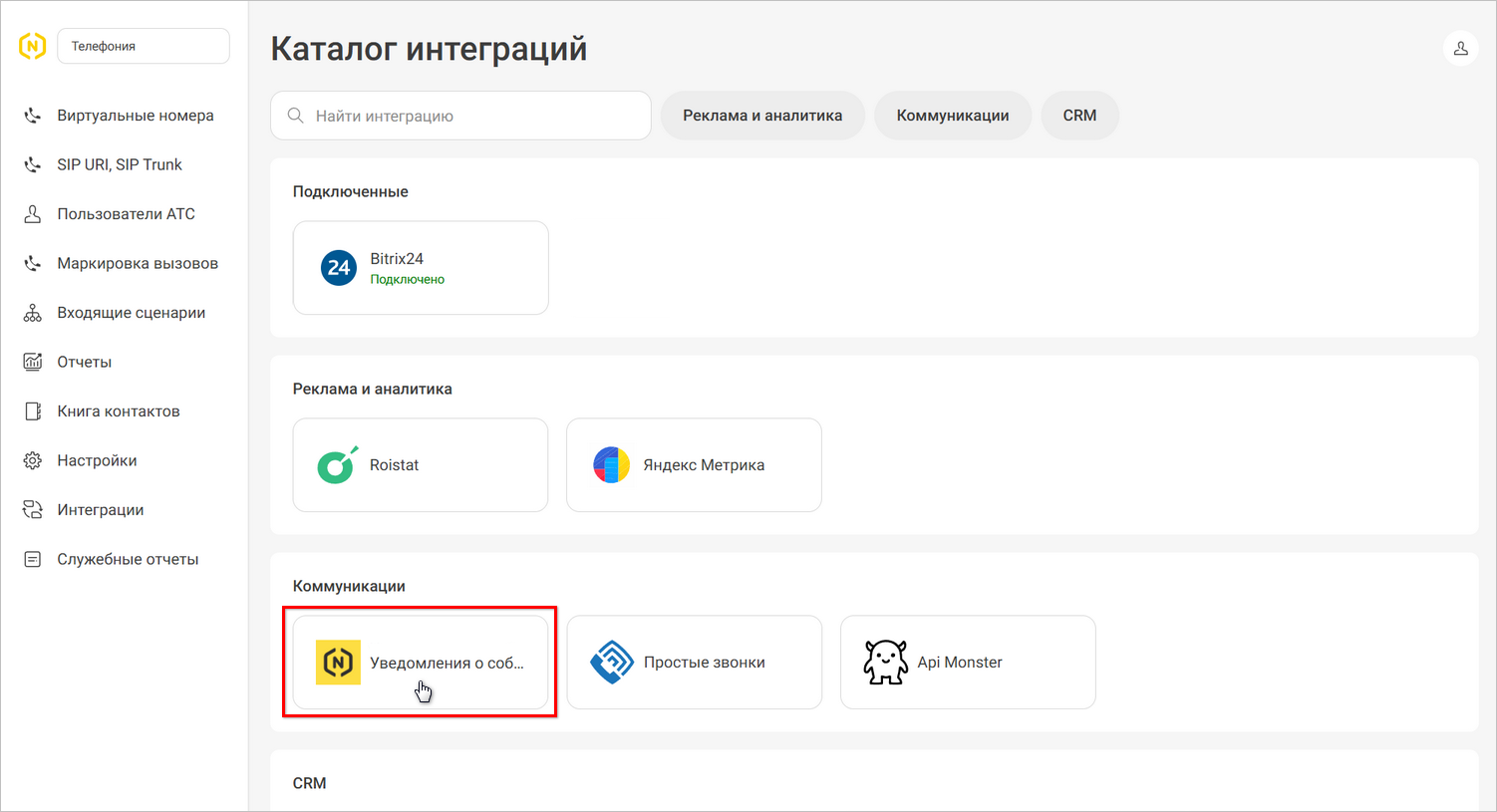The image size is (1497, 812).
Task: Select the Виртуальные номера sidebar icon
Action: (x=32, y=115)
